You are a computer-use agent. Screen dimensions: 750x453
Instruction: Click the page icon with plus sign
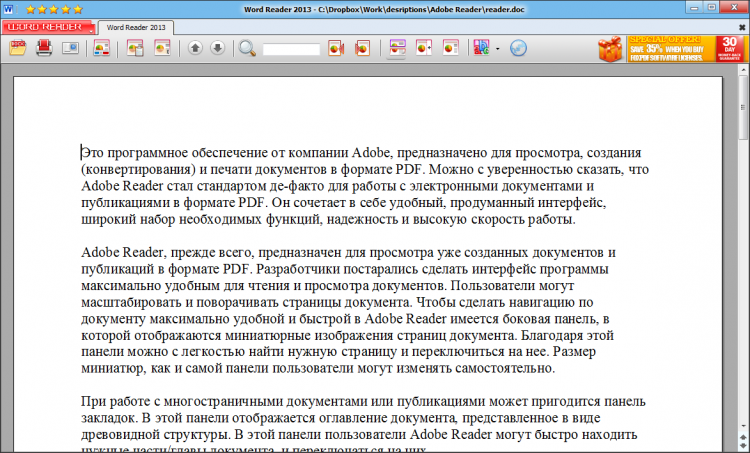click(x=424, y=48)
